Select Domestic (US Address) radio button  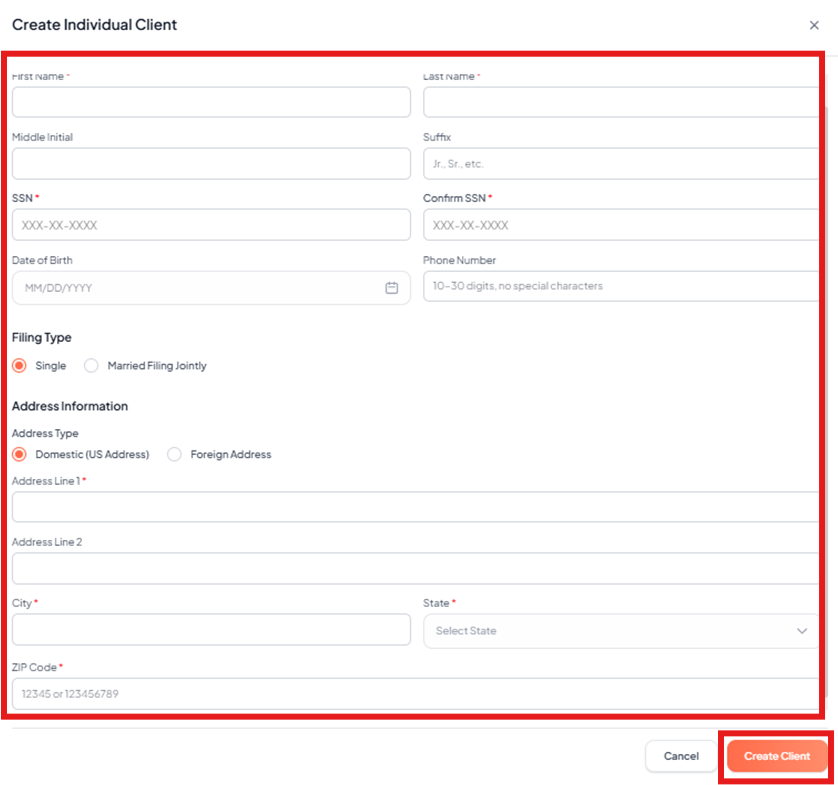[19, 454]
